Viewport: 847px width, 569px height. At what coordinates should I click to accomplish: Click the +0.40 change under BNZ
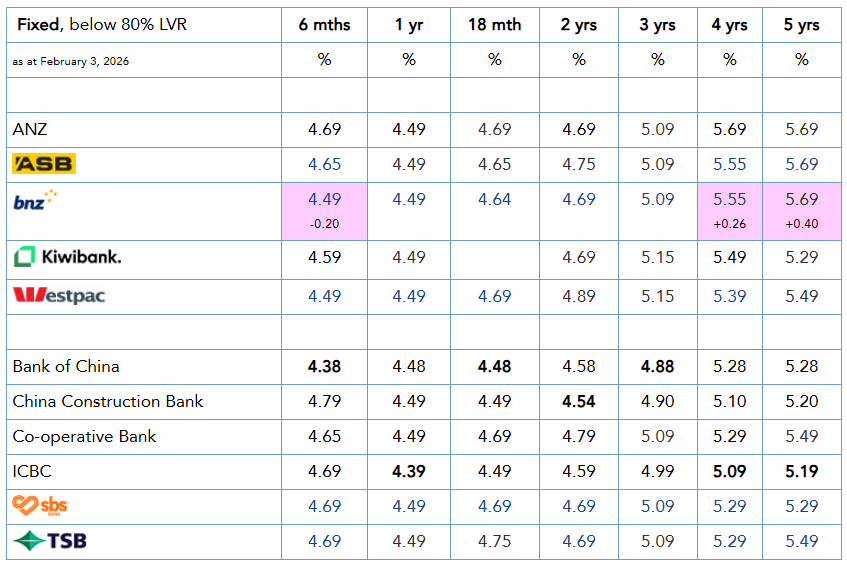tap(802, 224)
